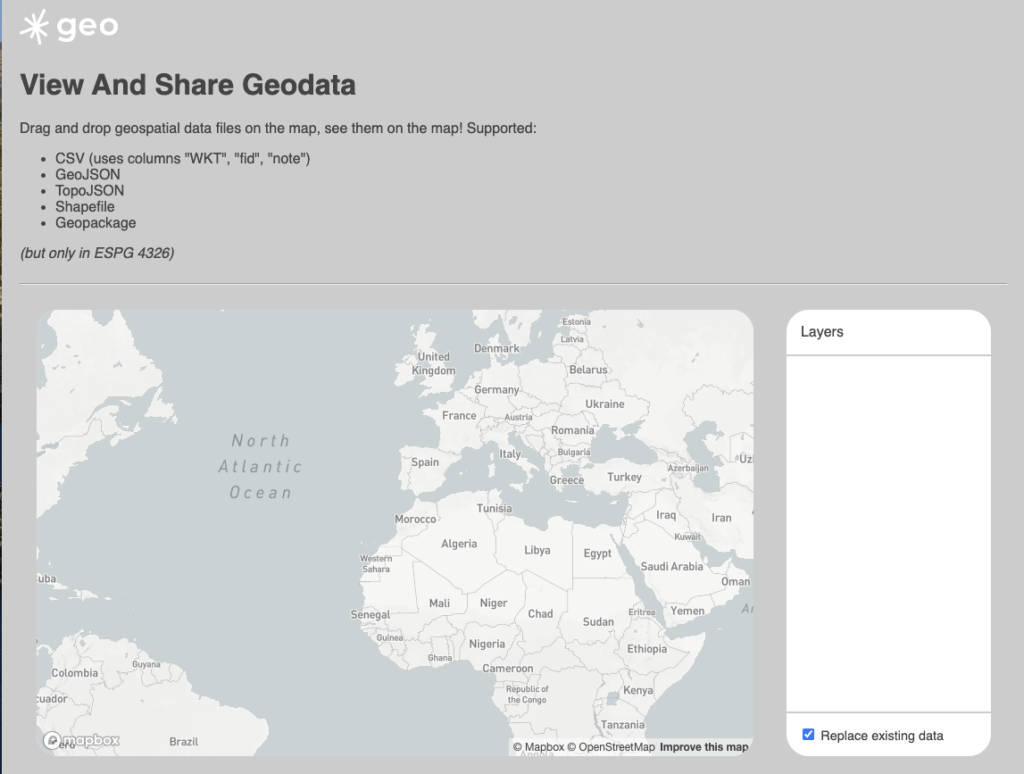
Task: Click the Layers panel header
Action: tap(822, 331)
